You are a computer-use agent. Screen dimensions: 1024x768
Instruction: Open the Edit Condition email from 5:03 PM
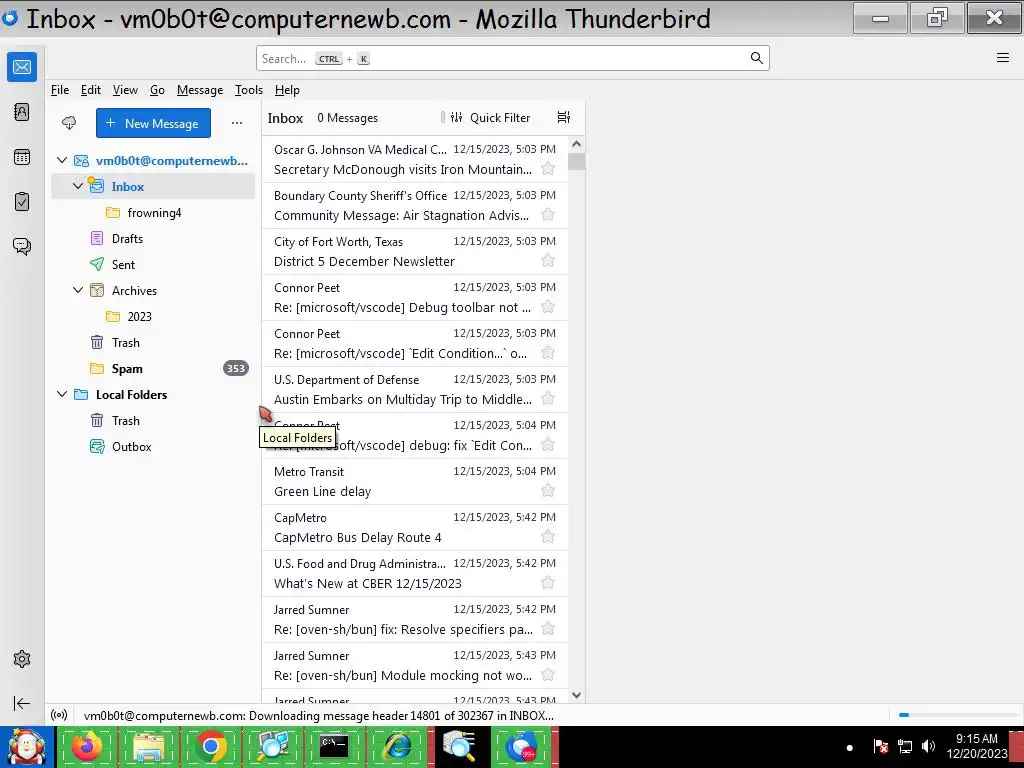pyautogui.click(x=415, y=344)
